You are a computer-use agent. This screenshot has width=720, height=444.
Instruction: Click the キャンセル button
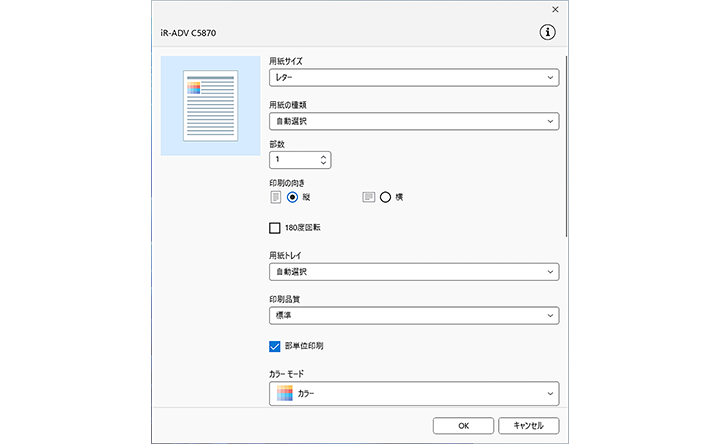[x=527, y=425]
